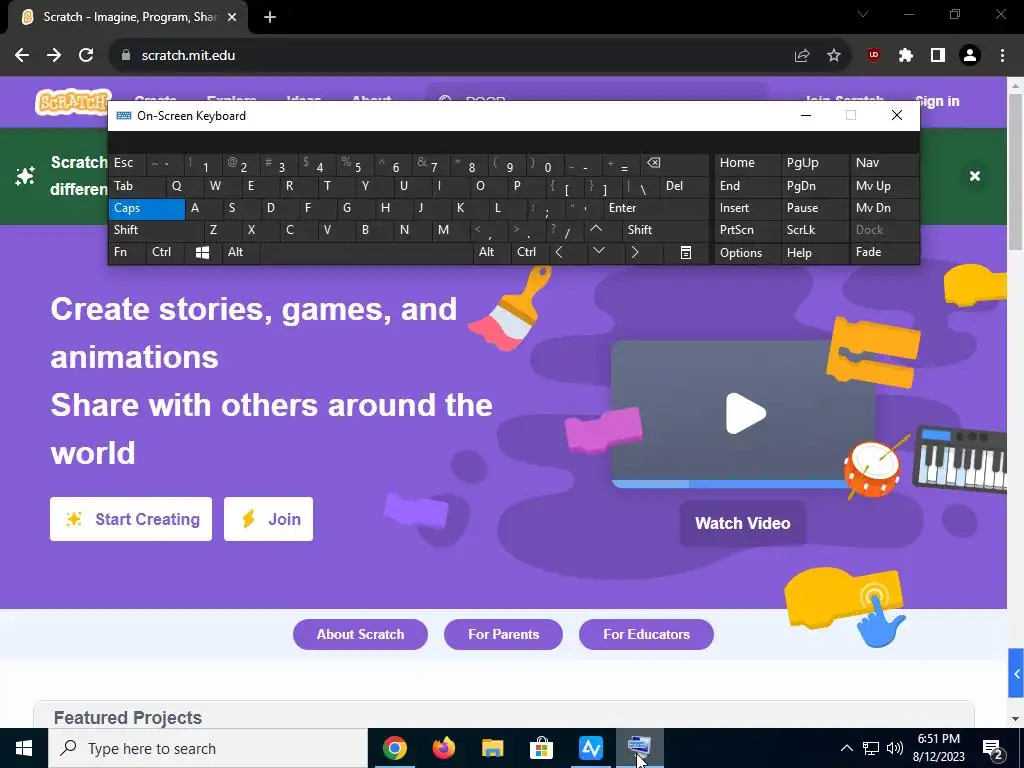
Task: Open the For Parents link
Action: pyautogui.click(x=504, y=635)
